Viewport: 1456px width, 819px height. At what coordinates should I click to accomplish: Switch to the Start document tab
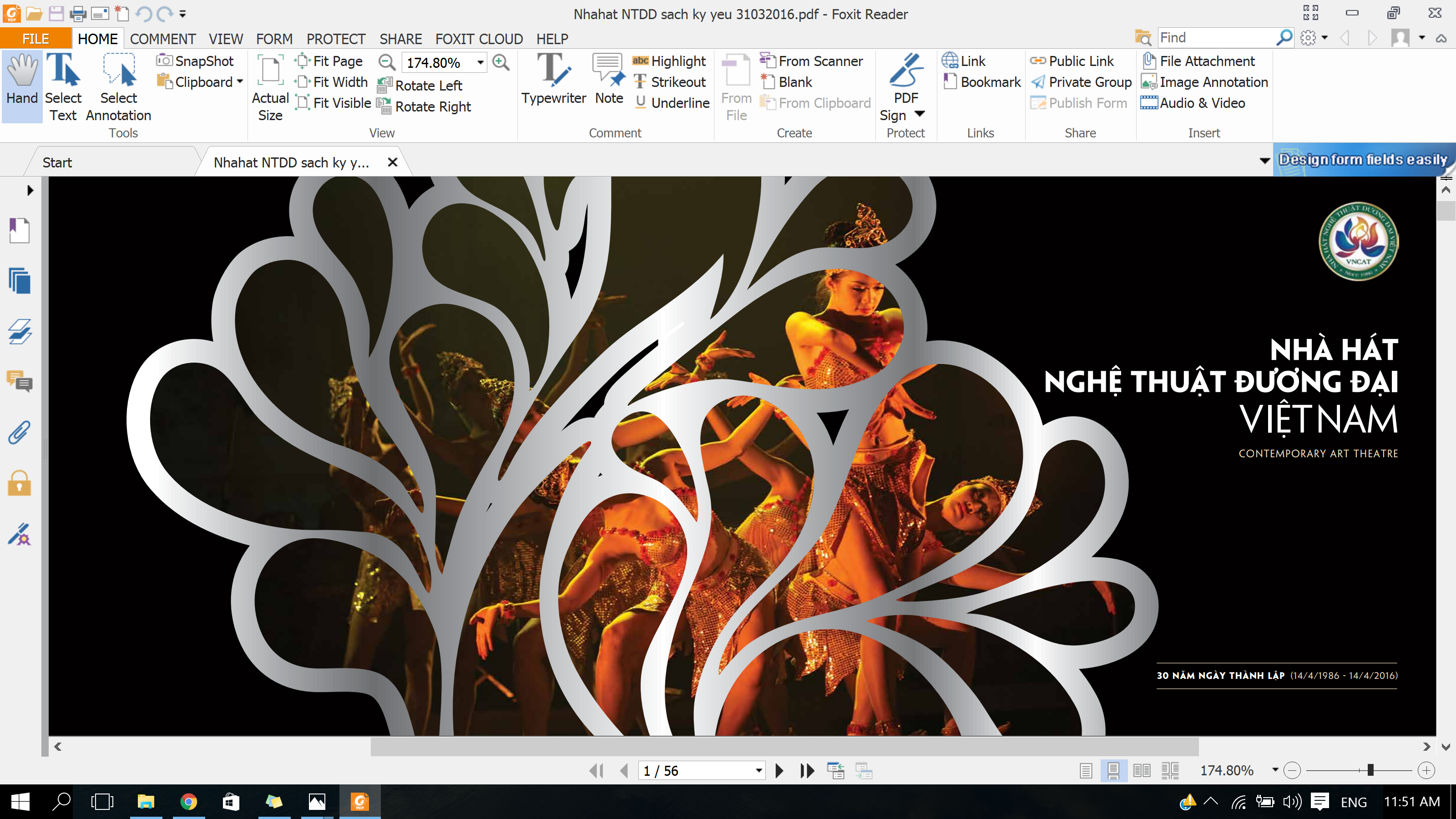57,162
